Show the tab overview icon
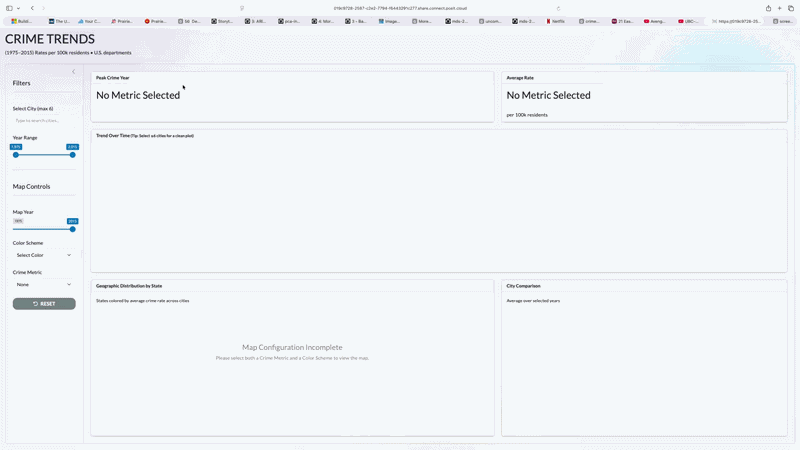Image resolution: width=800 pixels, height=450 pixels. [791, 8]
